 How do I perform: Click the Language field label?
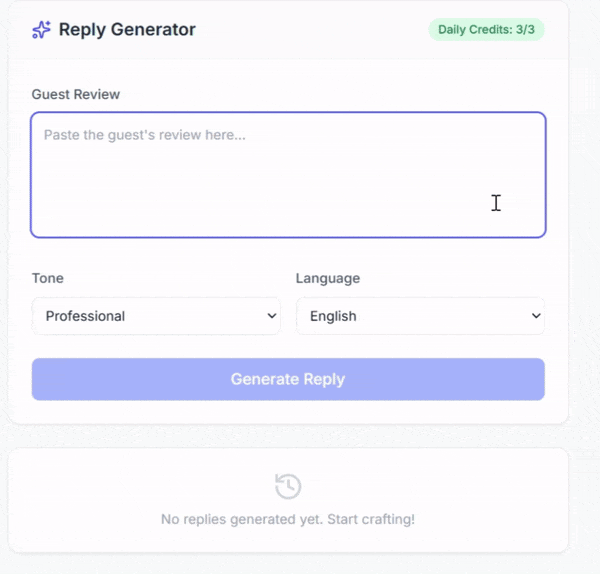(328, 278)
